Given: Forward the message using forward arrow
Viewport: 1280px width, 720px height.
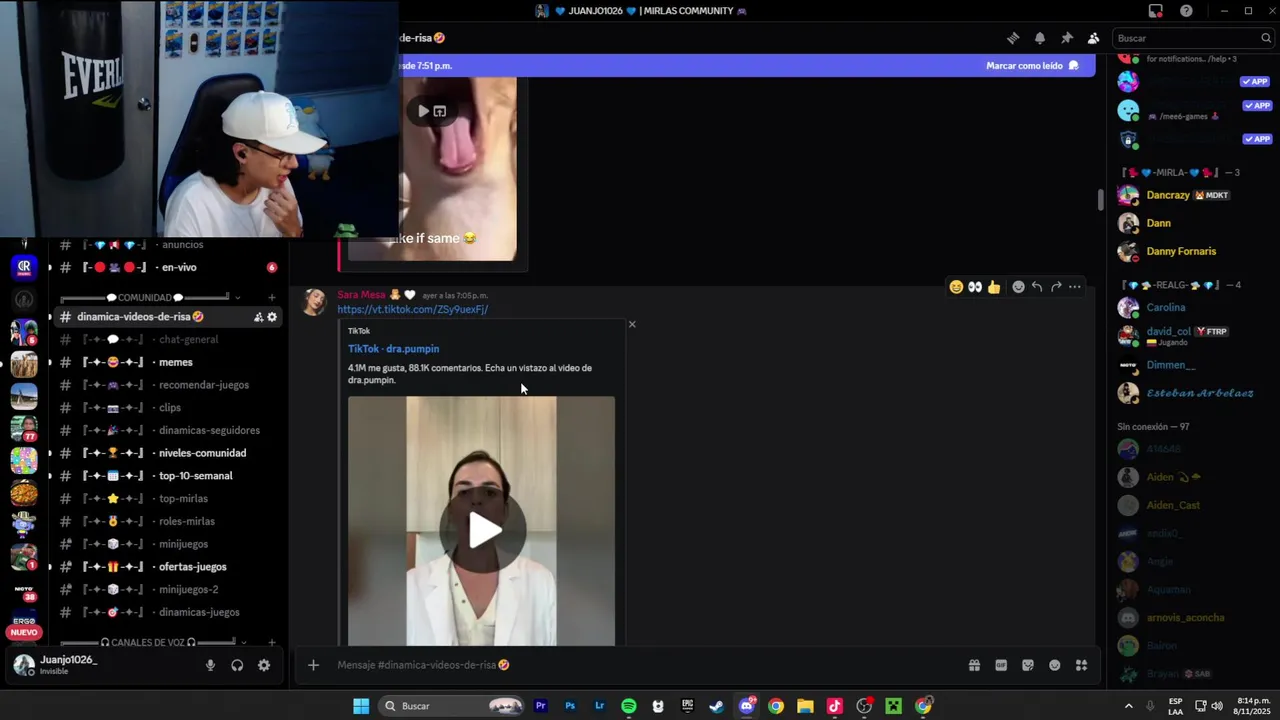Looking at the screenshot, I should 1056,287.
